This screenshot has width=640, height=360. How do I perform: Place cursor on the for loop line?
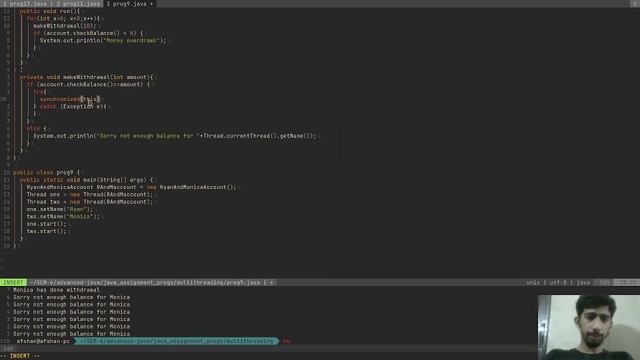(x=63, y=18)
